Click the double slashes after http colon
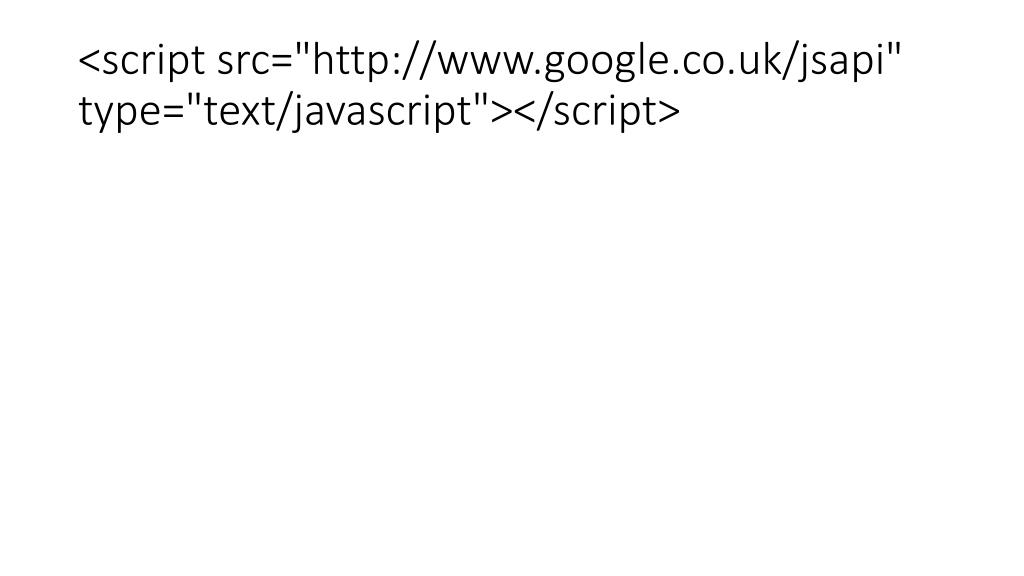The image size is (1024, 576). point(420,61)
